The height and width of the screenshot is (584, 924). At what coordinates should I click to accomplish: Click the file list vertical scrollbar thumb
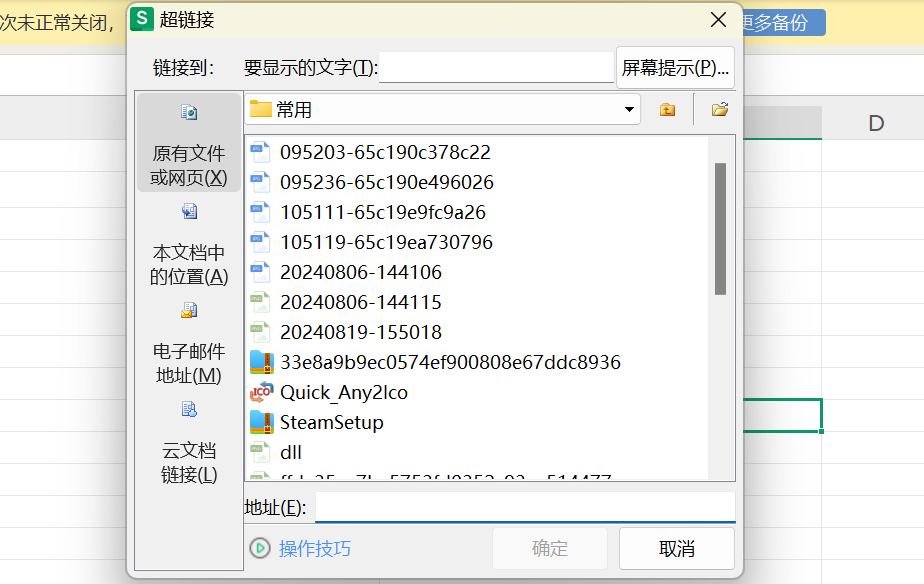tap(720, 229)
